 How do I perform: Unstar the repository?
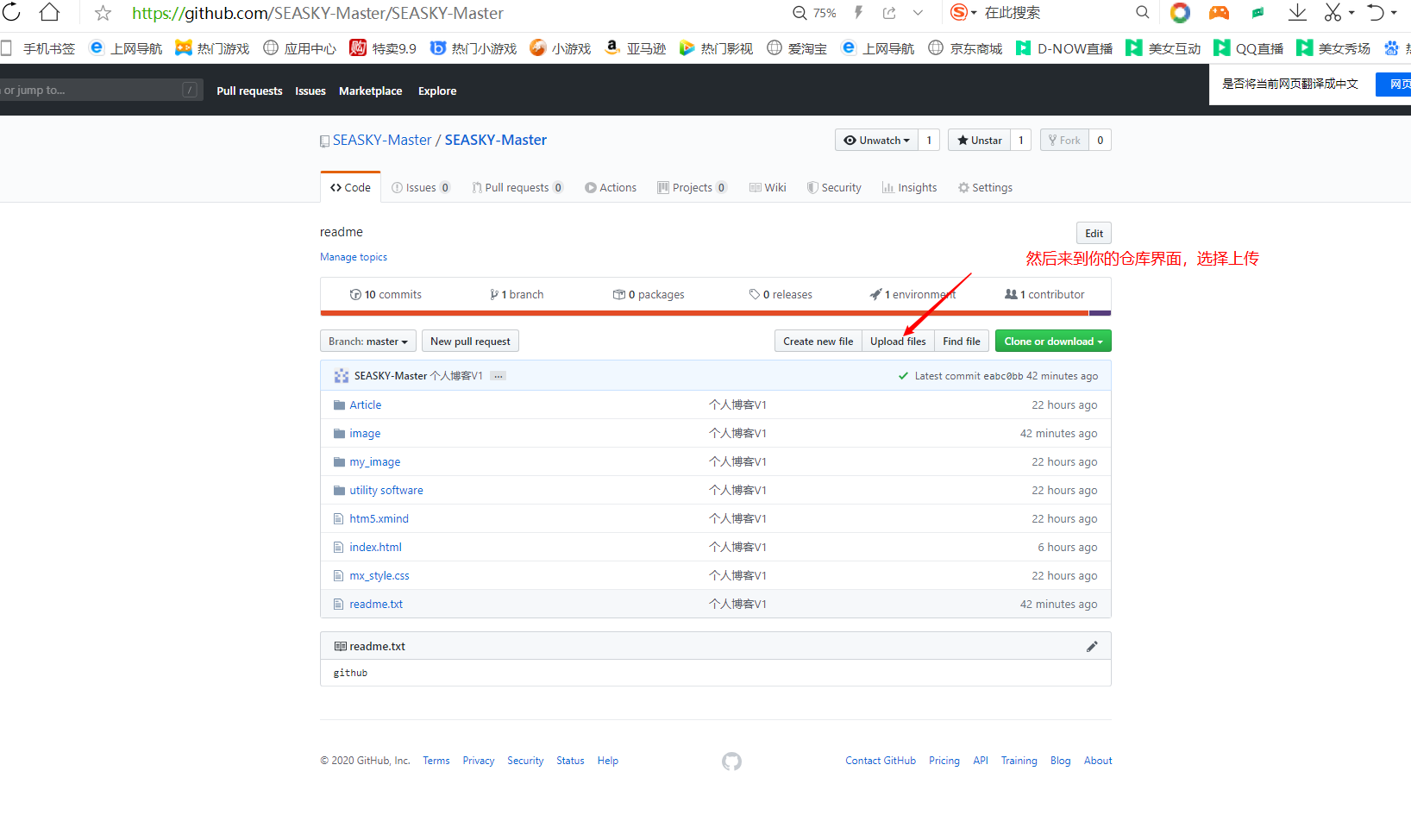pyautogui.click(x=980, y=140)
